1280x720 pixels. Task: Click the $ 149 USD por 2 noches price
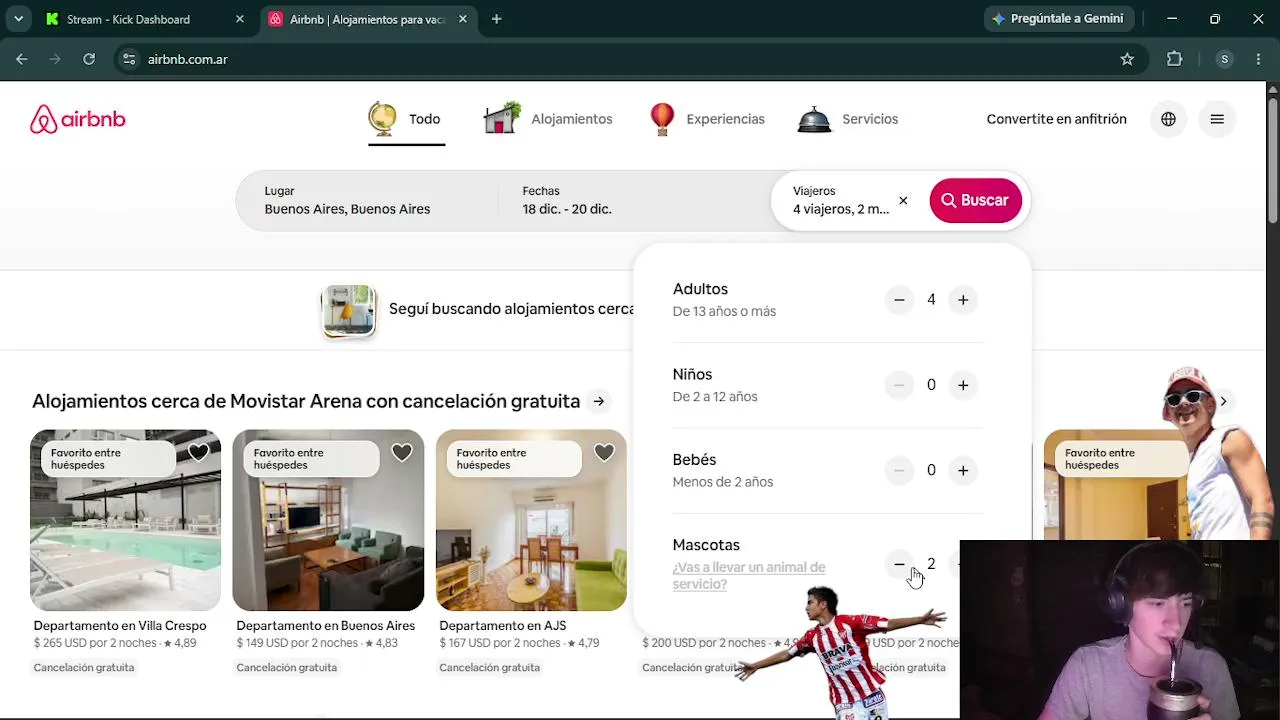297,643
